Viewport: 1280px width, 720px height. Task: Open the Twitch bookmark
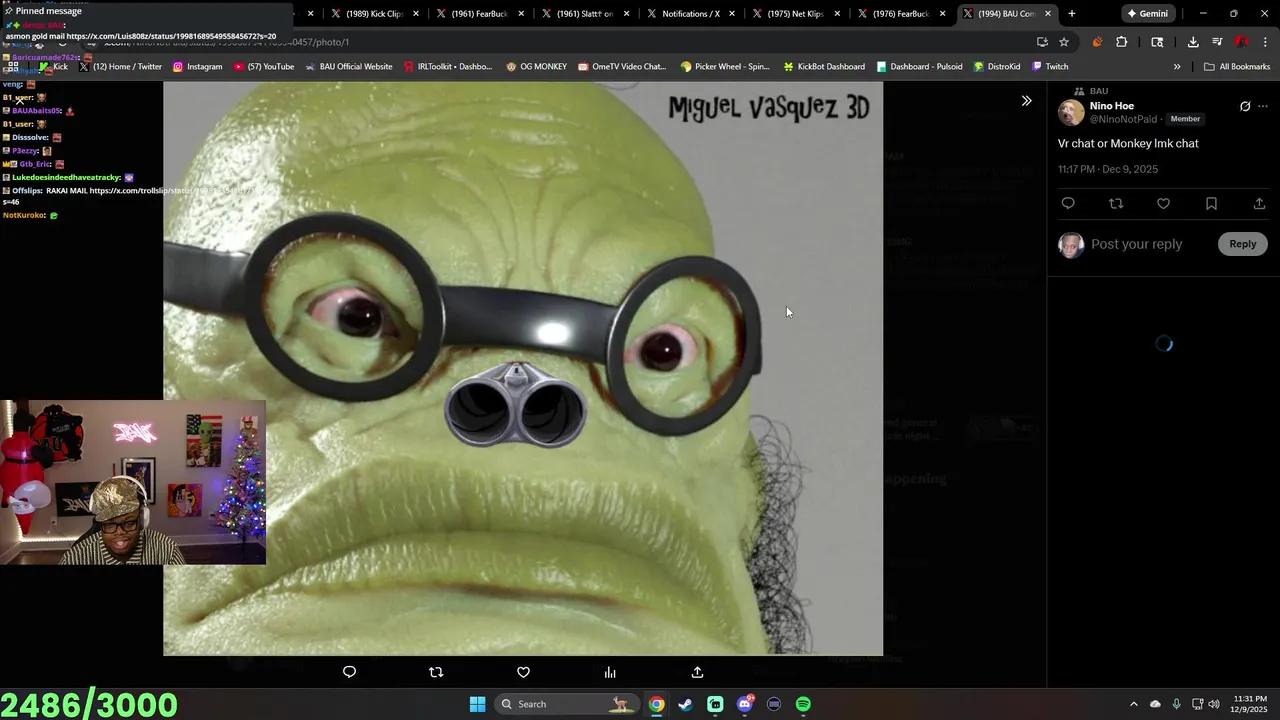(x=1050, y=66)
